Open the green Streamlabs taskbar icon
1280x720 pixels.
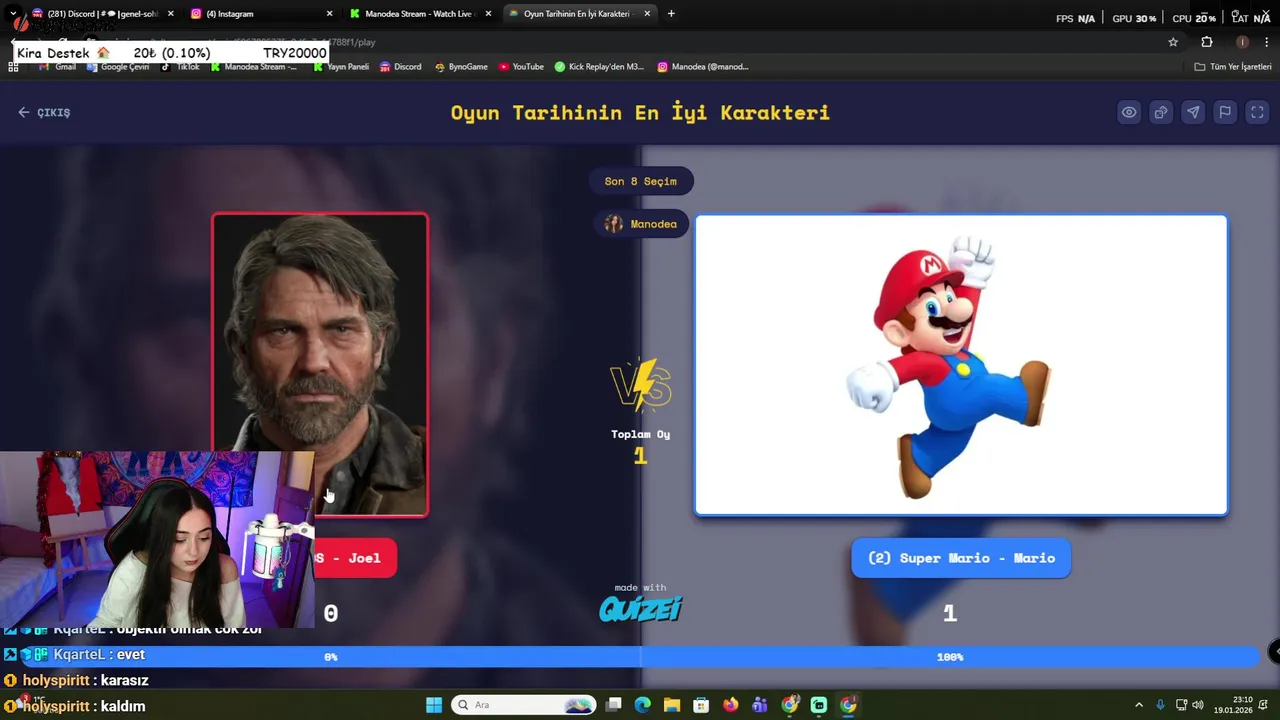point(819,705)
